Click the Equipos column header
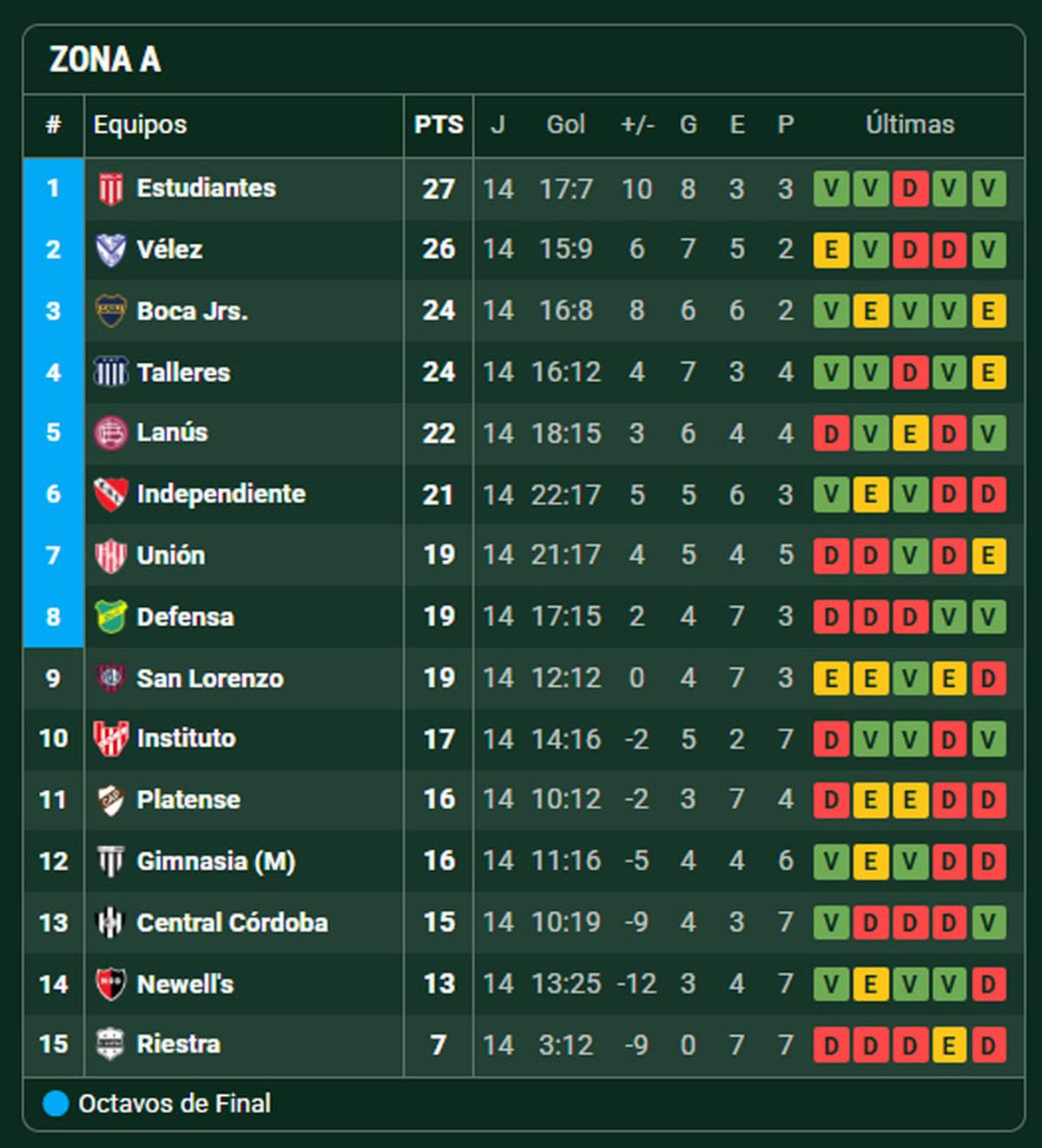The image size is (1042, 1148). [x=141, y=125]
